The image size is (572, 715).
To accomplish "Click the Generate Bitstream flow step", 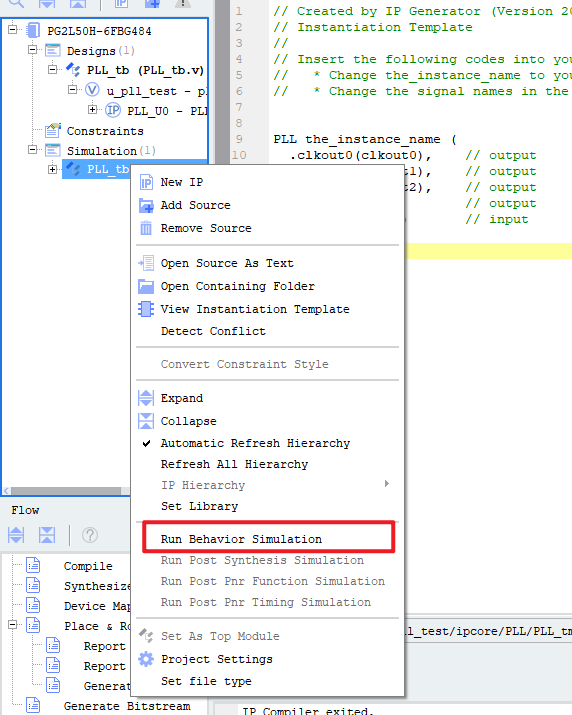I will point(127,706).
